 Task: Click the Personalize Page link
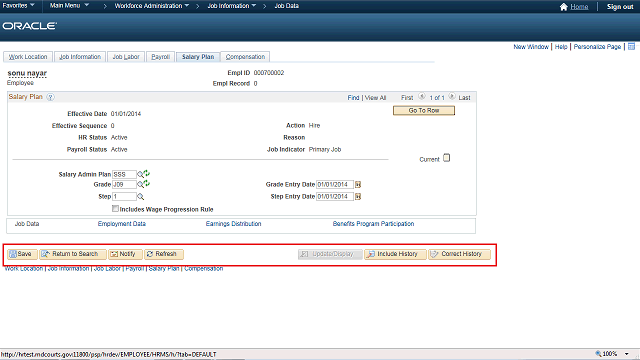(597, 47)
